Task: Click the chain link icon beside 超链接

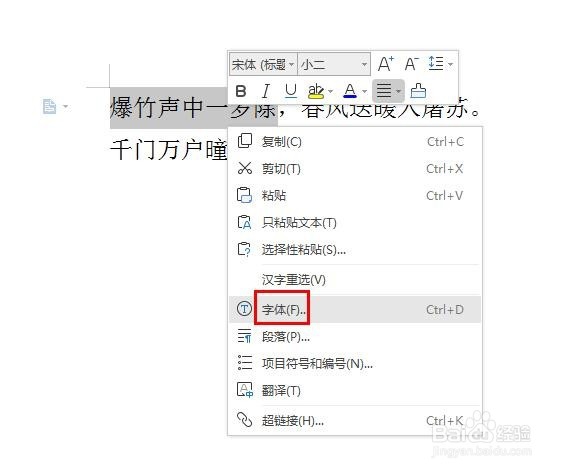Action: tap(245, 419)
